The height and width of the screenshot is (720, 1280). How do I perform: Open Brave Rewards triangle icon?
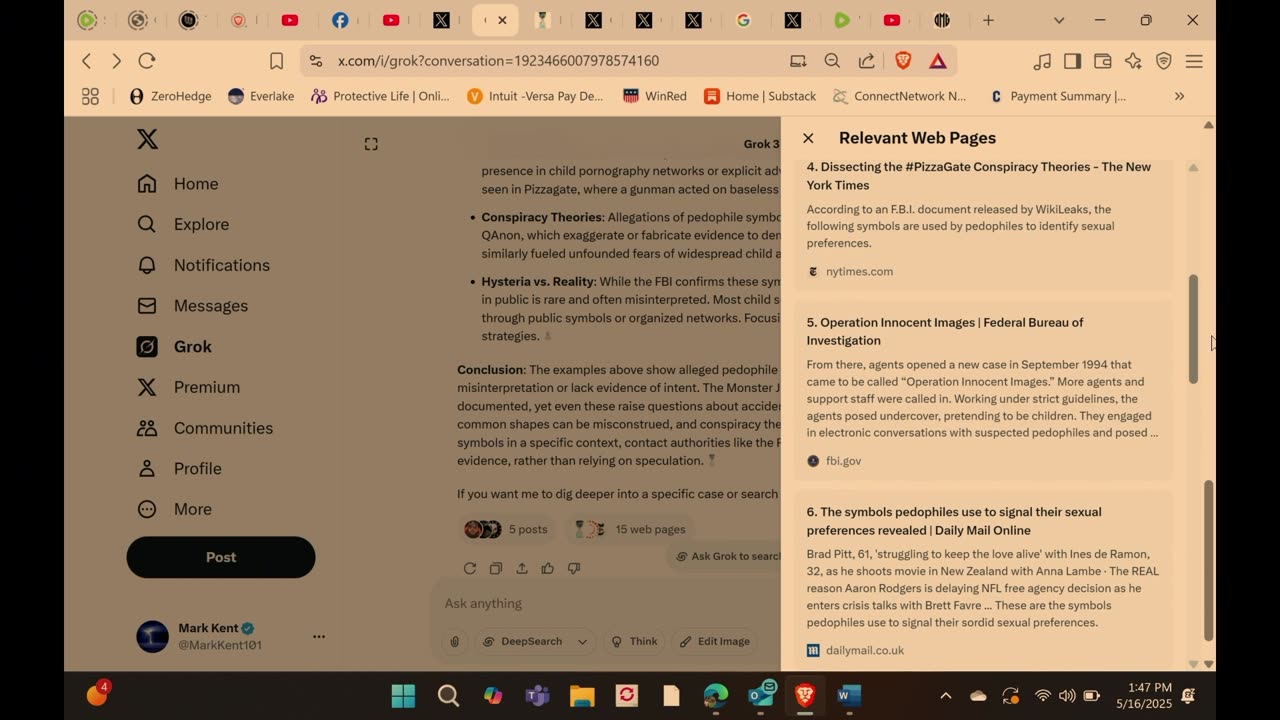[x=938, y=61]
